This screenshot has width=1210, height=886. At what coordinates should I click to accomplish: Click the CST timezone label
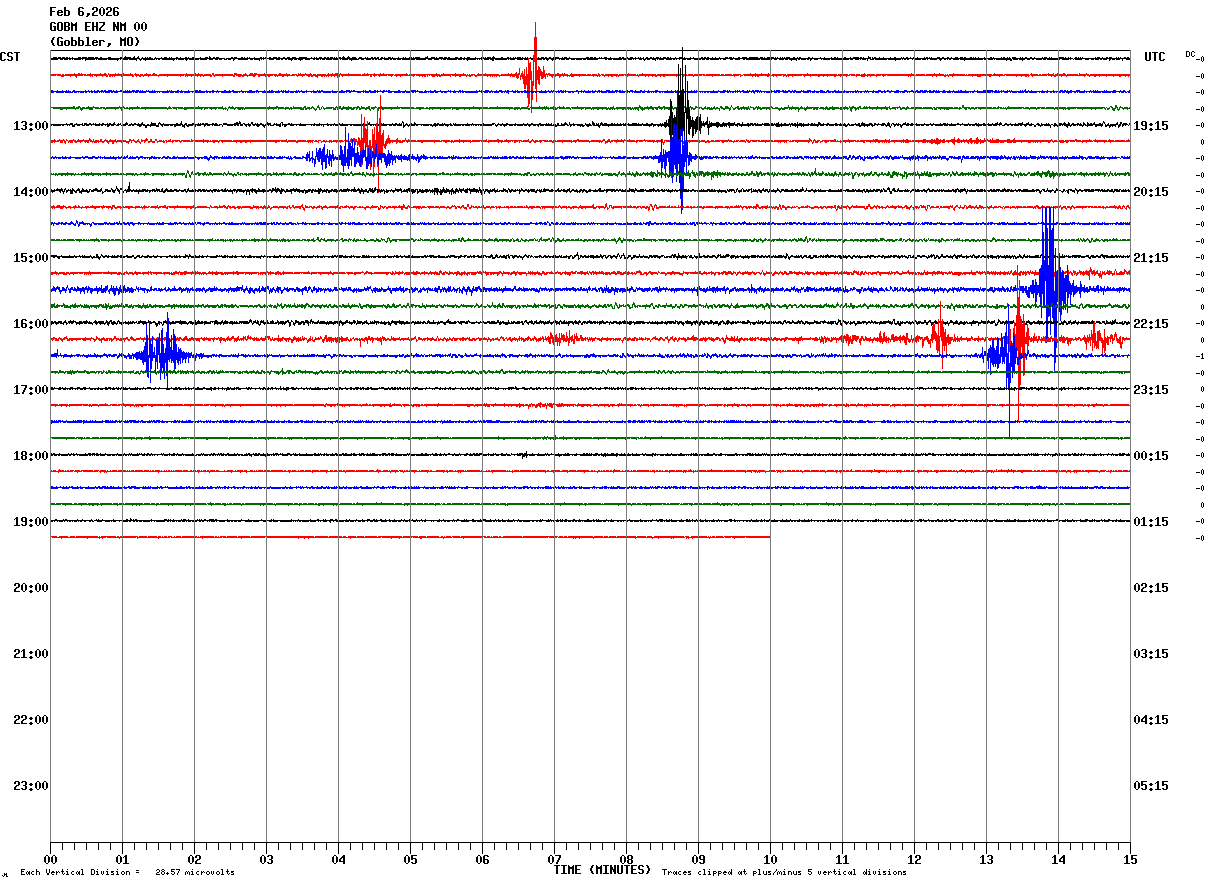coord(10,57)
